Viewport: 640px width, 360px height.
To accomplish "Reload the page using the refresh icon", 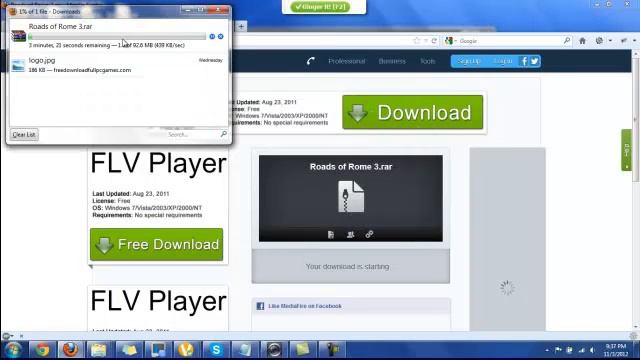I will 434,41.
